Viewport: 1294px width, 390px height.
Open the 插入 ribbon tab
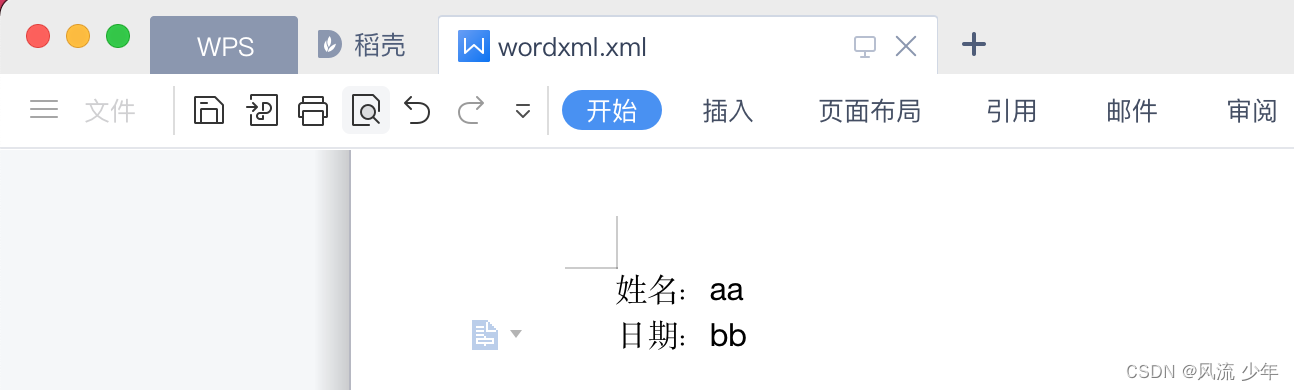728,111
